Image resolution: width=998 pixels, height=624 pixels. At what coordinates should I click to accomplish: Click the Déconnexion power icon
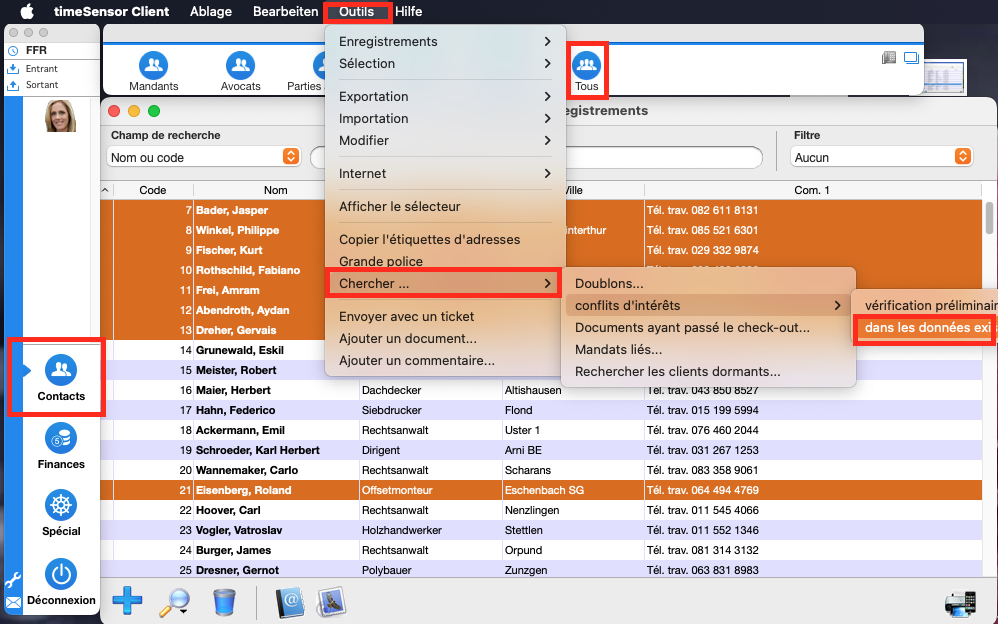coord(61,574)
